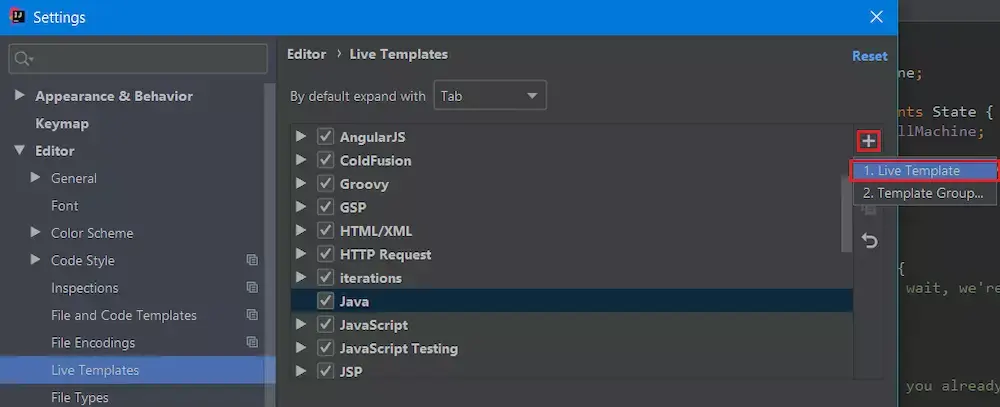Uncheck the AngularJS template group
1000x407 pixels.
click(x=325, y=136)
